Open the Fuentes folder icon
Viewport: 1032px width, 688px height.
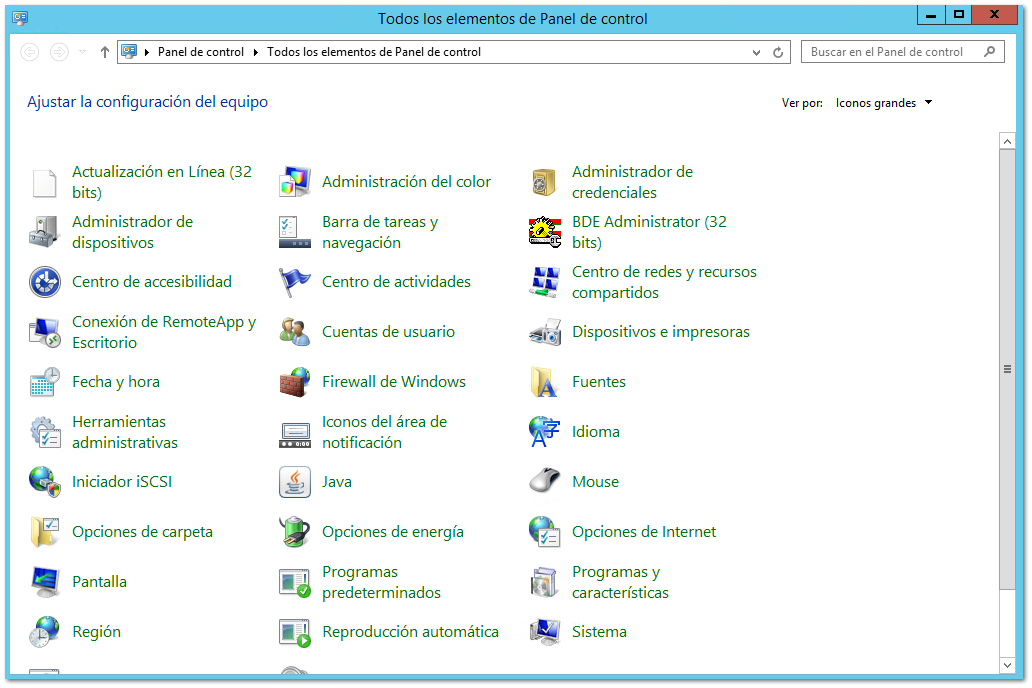click(x=545, y=382)
